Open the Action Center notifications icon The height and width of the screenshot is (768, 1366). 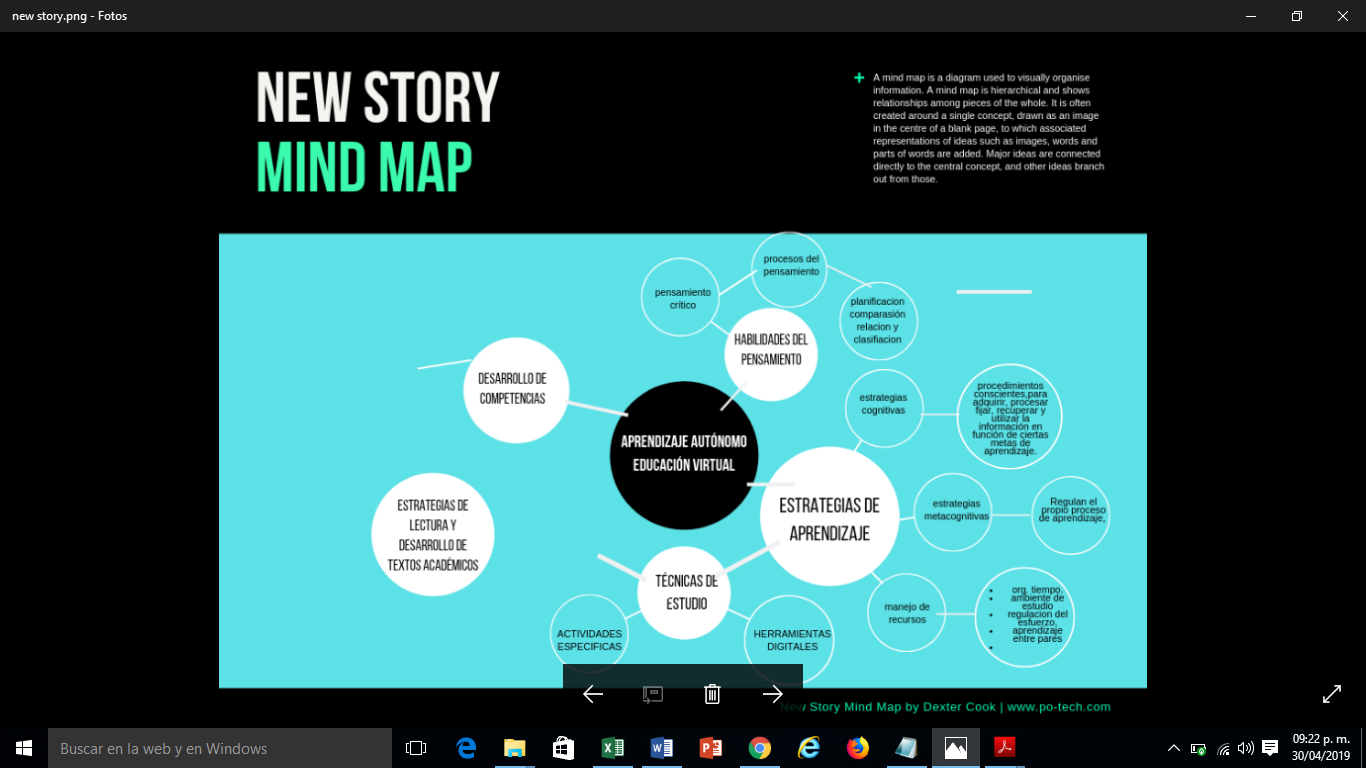click(x=1270, y=748)
